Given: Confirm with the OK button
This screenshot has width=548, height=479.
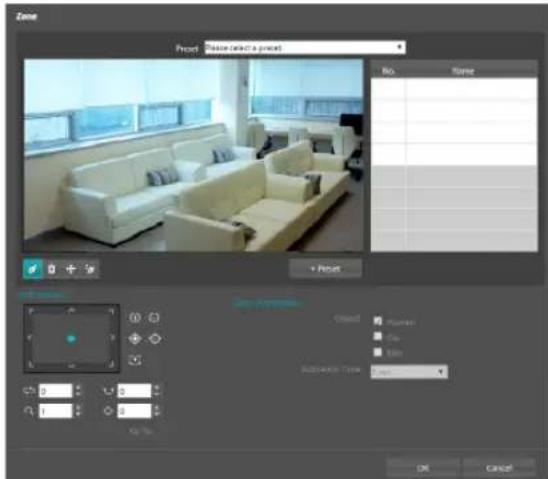Looking at the screenshot, I should click(x=423, y=468).
